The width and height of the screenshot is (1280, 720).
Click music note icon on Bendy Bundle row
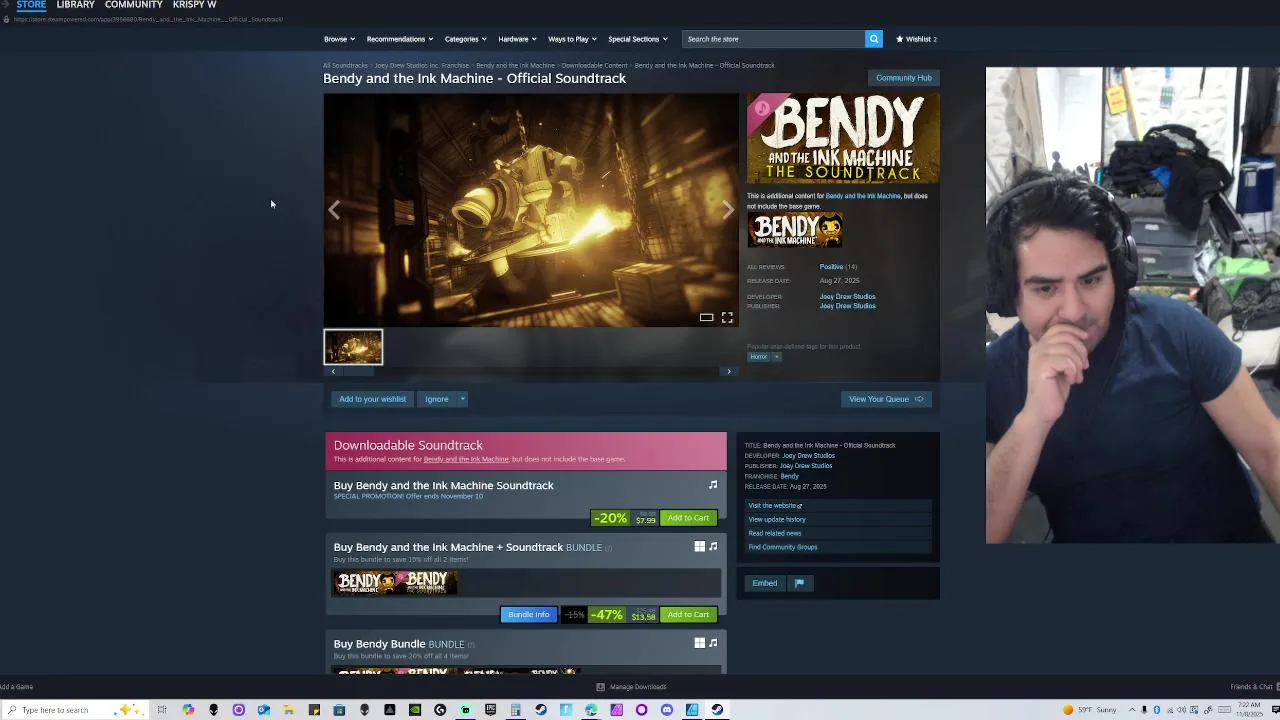coord(713,643)
